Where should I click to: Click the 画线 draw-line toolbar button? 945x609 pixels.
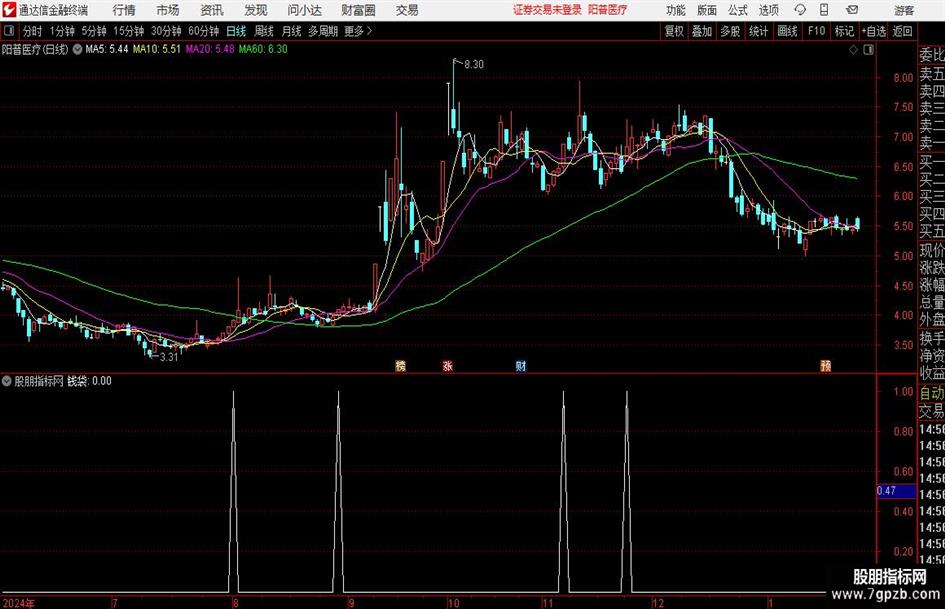787,31
